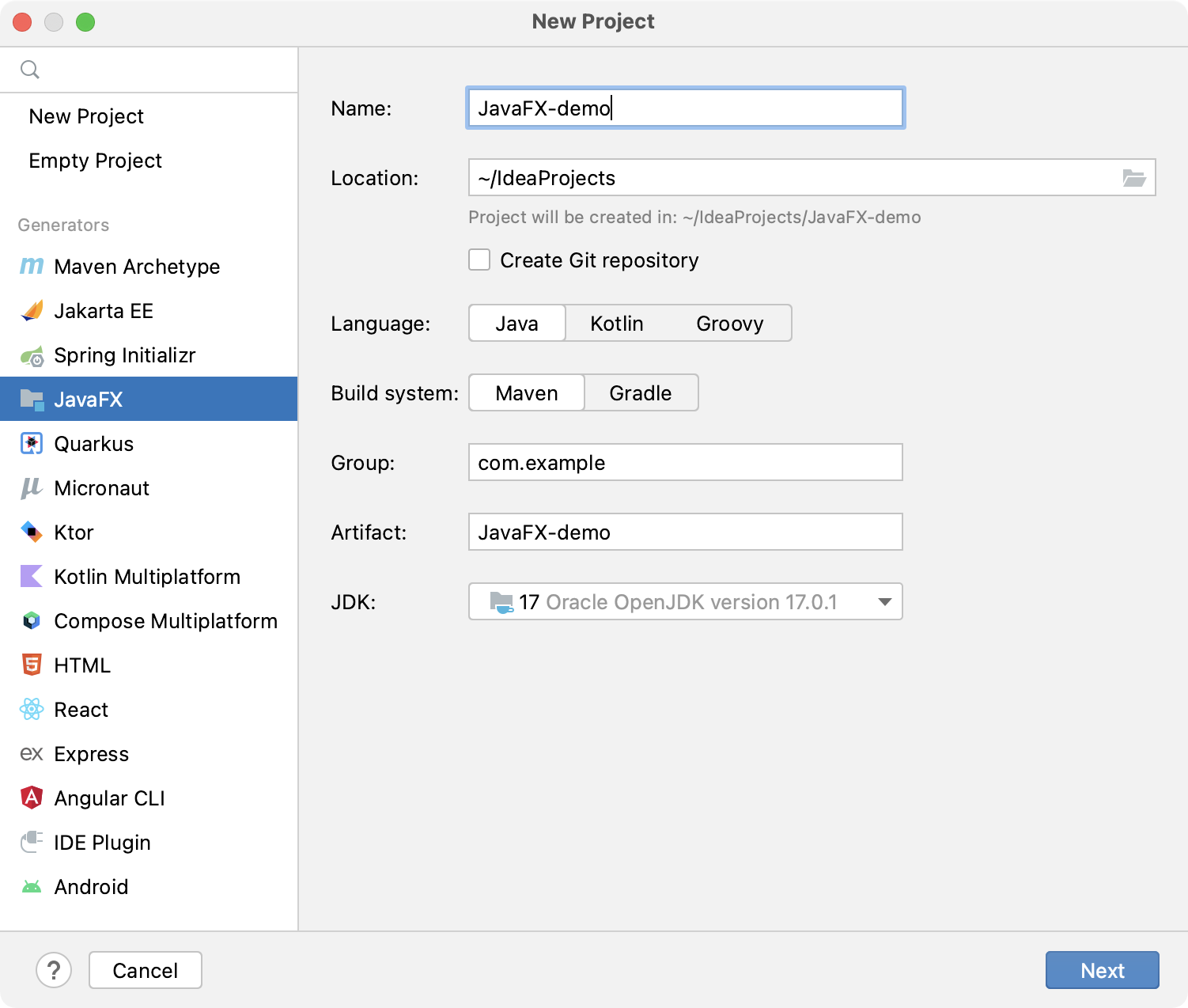Open the Location folder browser icon
This screenshot has width=1188, height=1008.
1136,177
